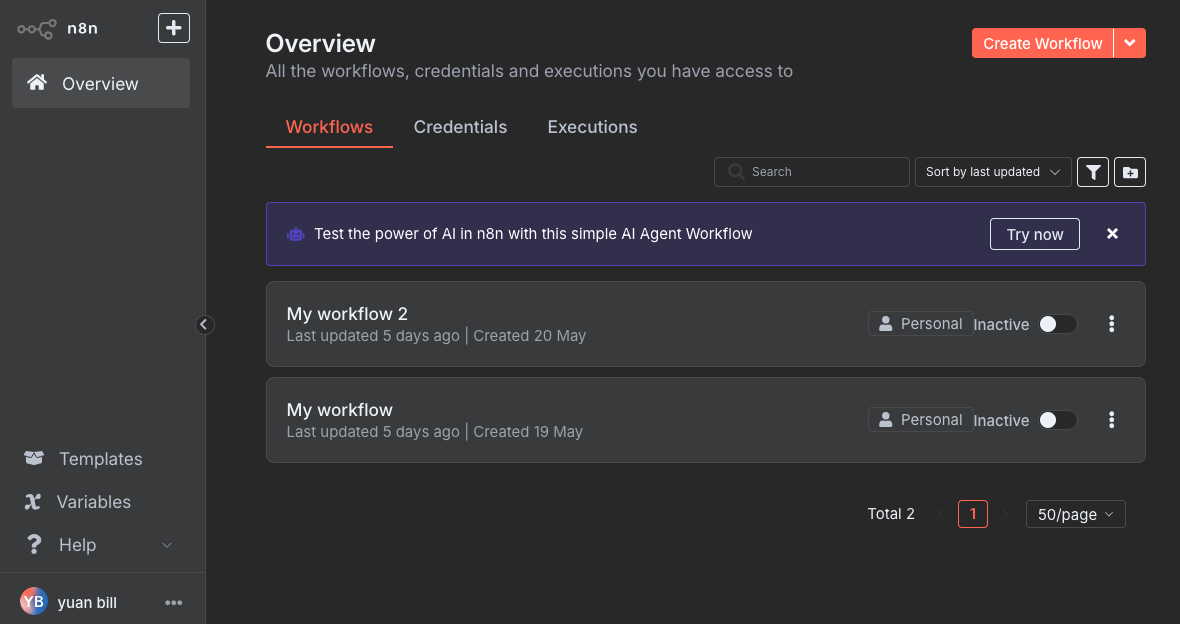Switch to the Executions tab
Screen dimensions: 1180x624
pyautogui.click(x=592, y=127)
